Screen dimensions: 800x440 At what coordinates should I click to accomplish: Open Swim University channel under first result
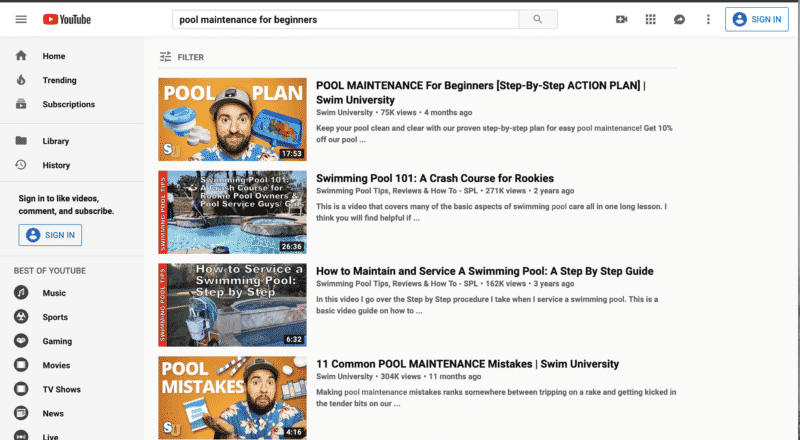(344, 112)
